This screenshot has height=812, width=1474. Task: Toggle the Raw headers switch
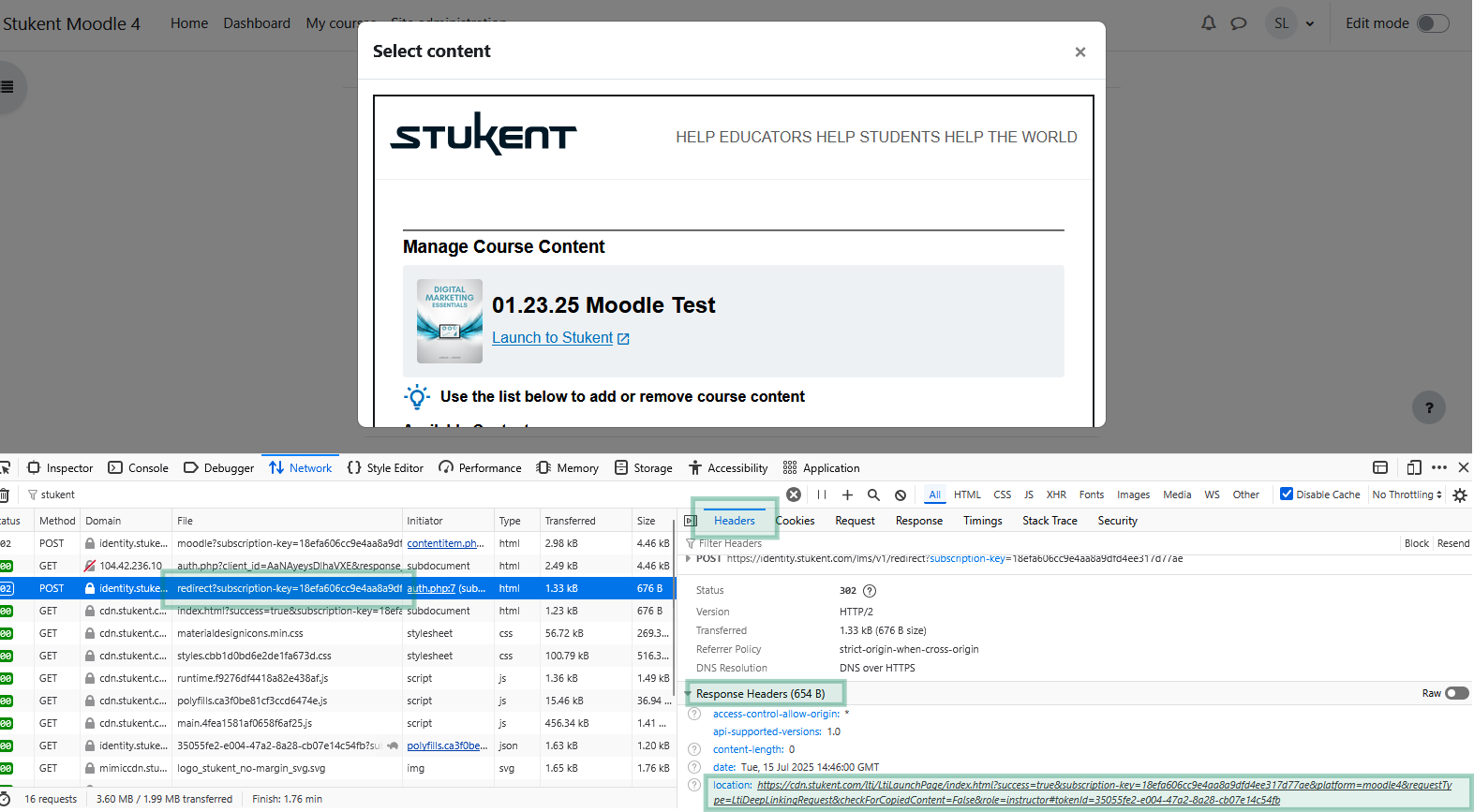1457,693
